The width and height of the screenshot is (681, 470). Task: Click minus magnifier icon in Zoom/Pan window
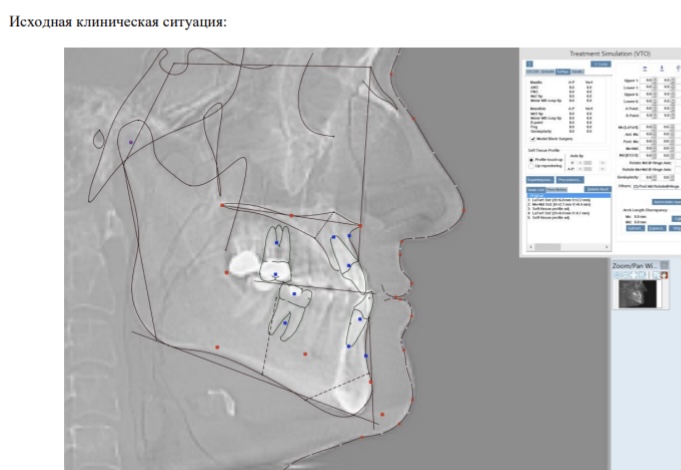(x=625, y=275)
